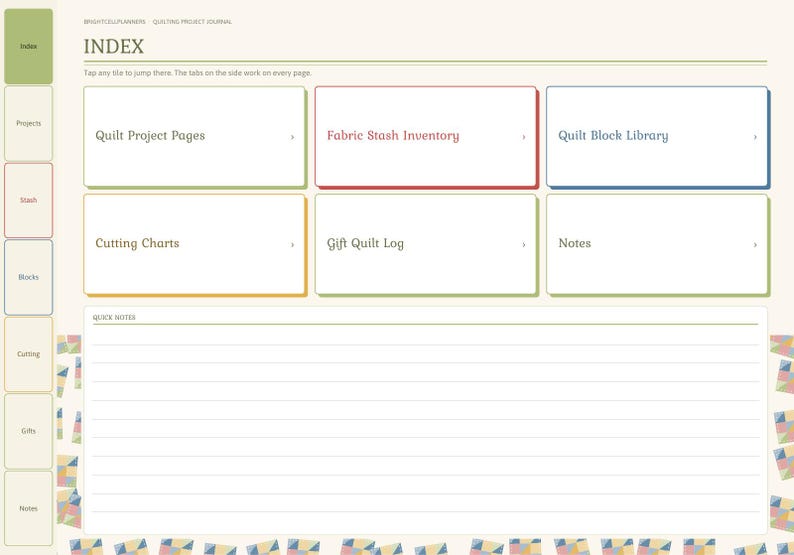Click the chevron on Fabric Stash Inventory

tap(524, 137)
